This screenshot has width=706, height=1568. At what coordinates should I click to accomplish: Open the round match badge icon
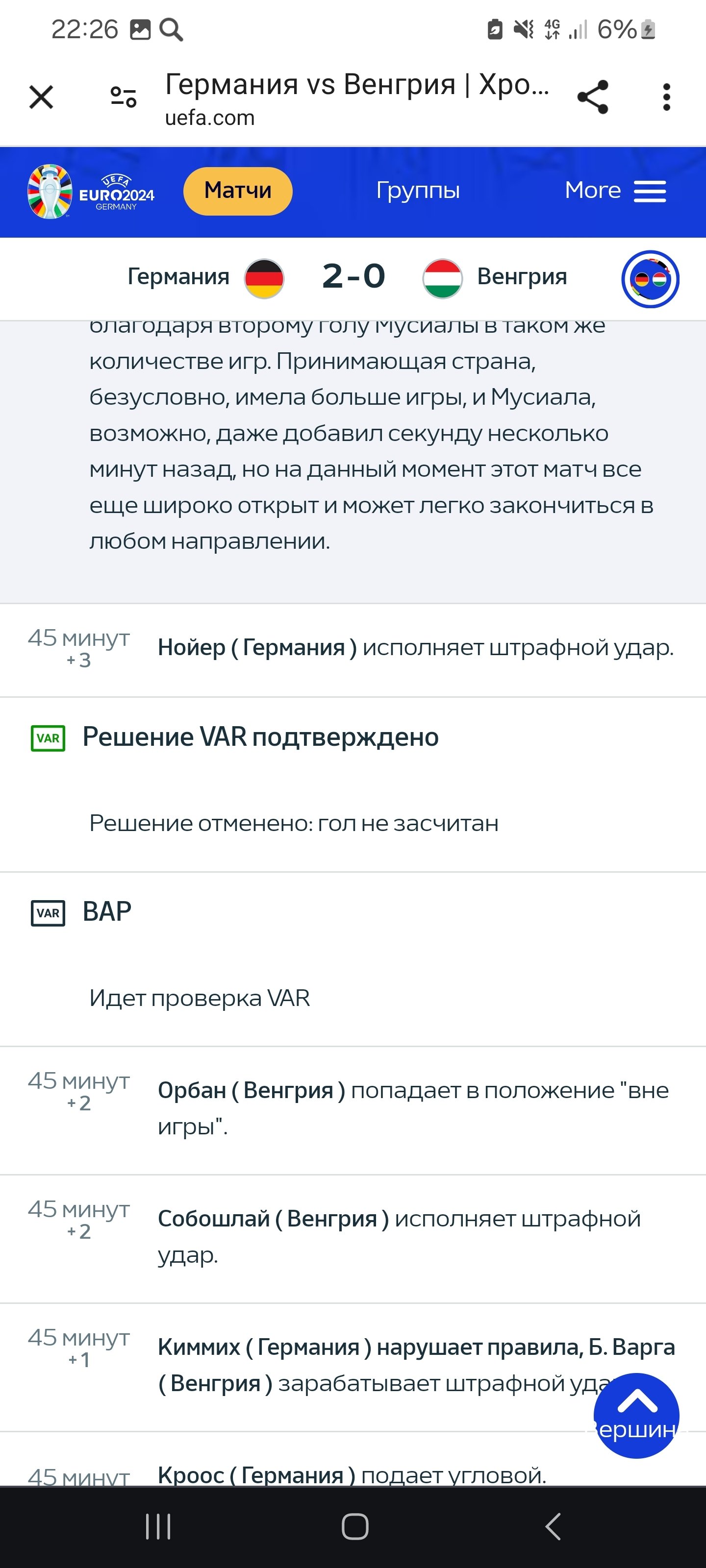[650, 279]
